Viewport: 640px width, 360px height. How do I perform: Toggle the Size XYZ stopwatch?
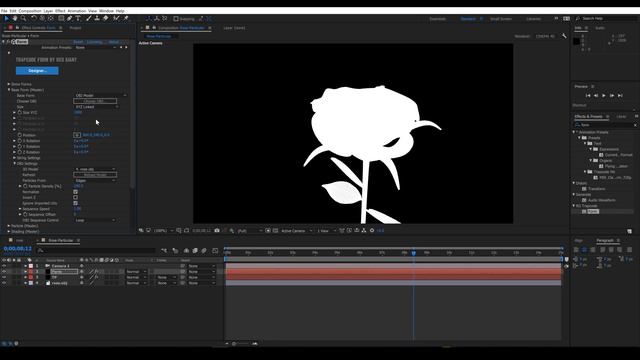20,112
